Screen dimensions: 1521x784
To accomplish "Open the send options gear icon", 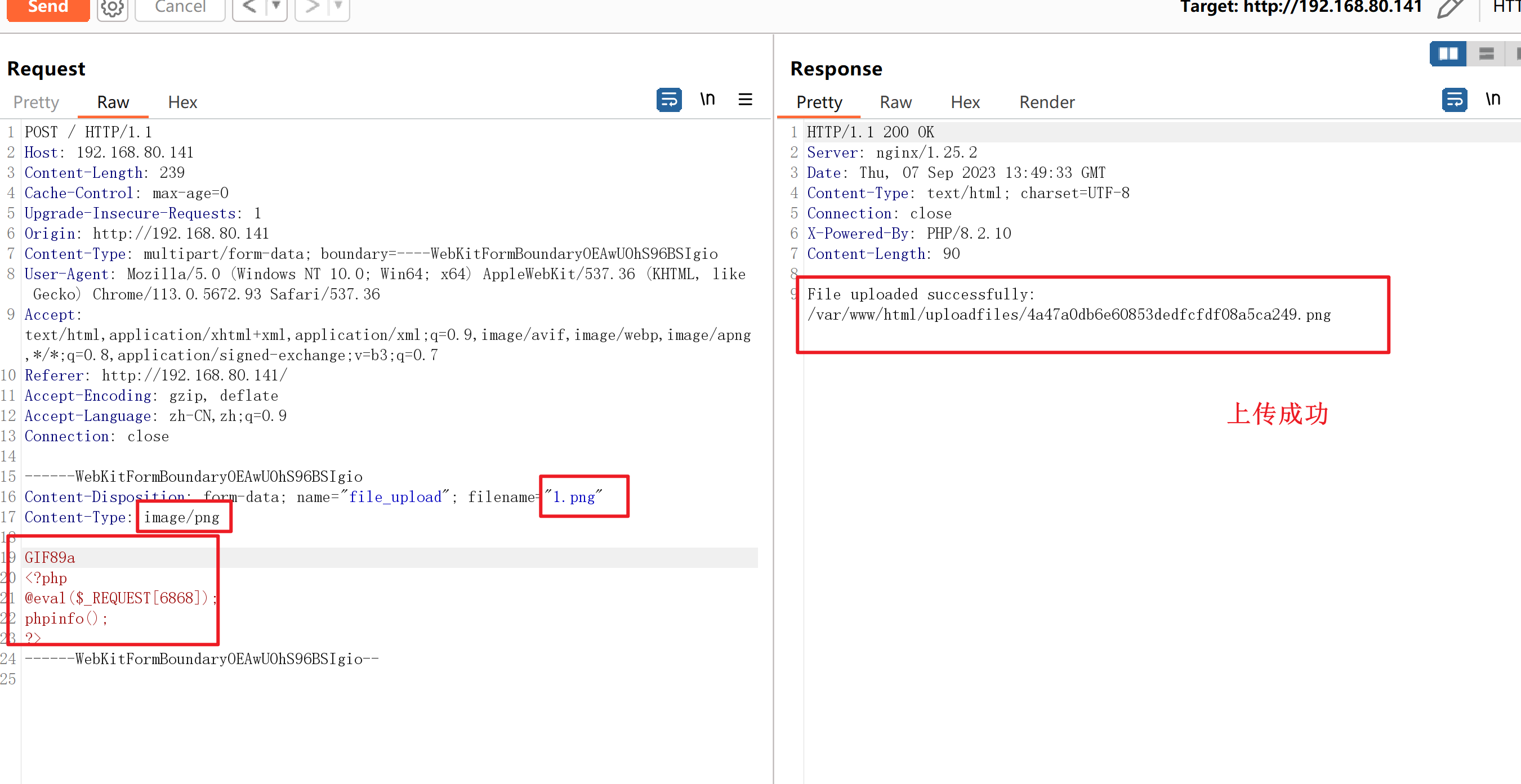I will (112, 8).
